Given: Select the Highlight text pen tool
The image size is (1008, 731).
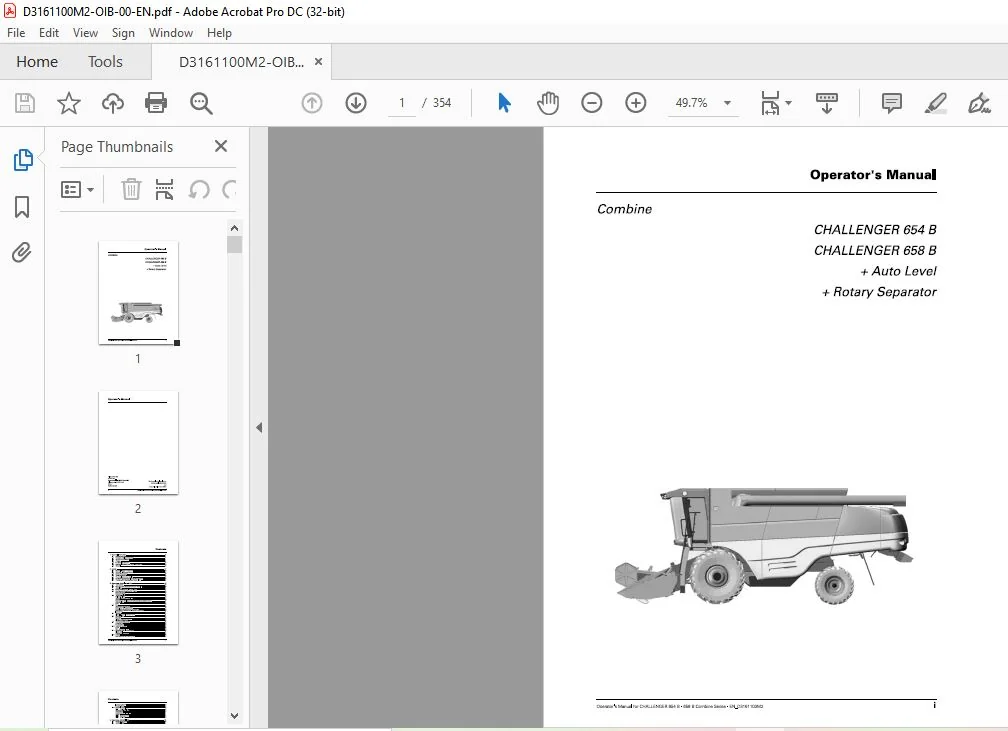Looking at the screenshot, I should pyautogui.click(x=935, y=103).
